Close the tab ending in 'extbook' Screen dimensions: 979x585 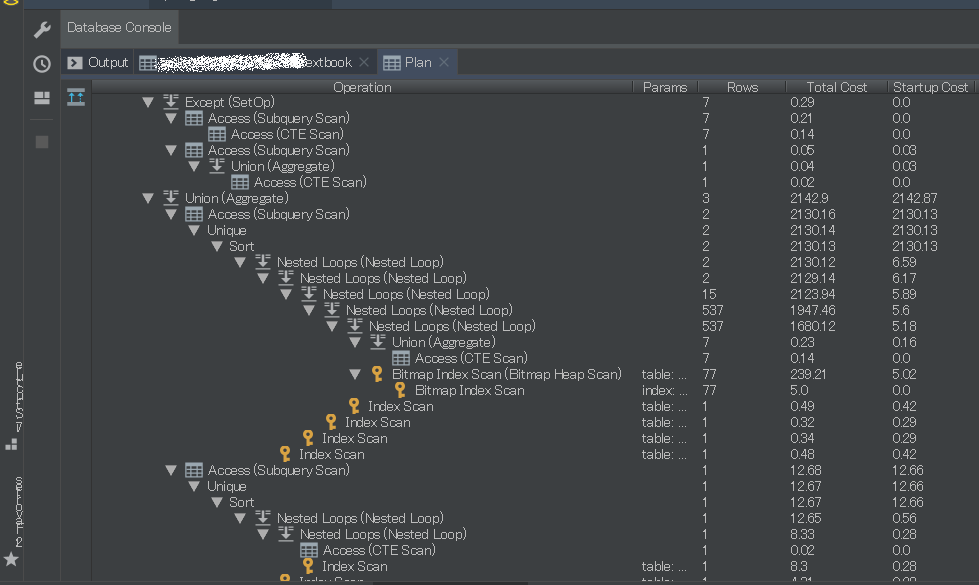pos(364,62)
